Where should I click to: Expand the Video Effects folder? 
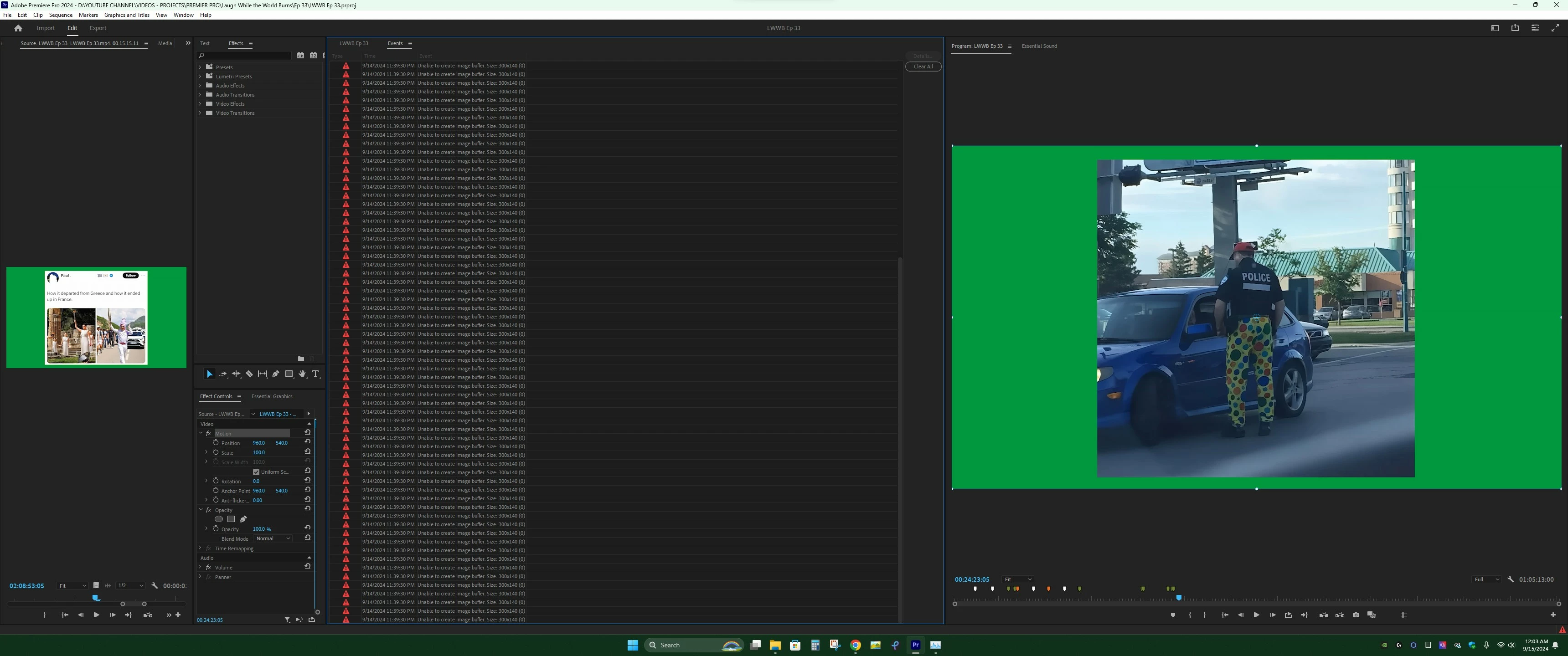coord(200,103)
